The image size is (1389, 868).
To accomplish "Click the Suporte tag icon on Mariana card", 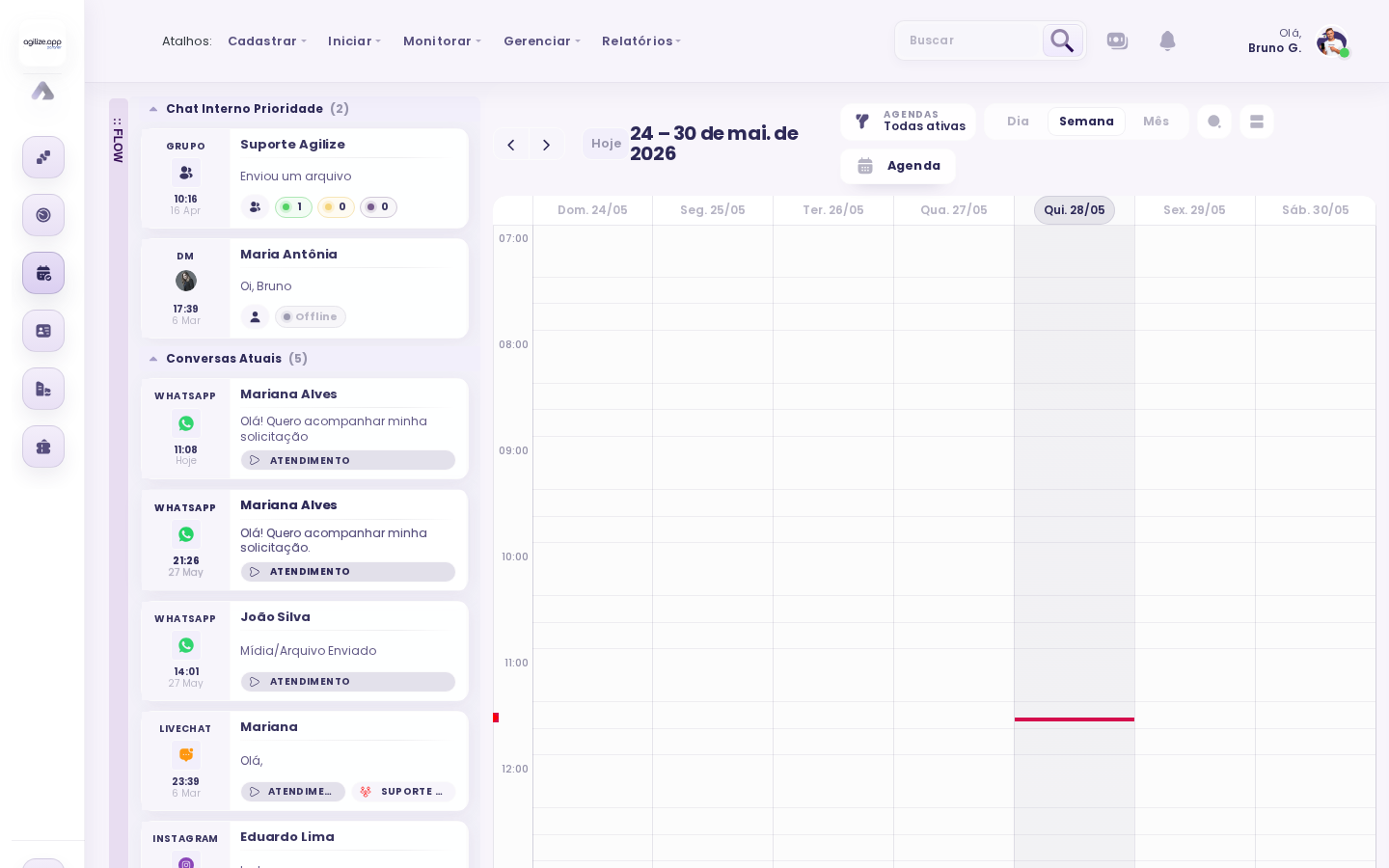I will coord(366,792).
